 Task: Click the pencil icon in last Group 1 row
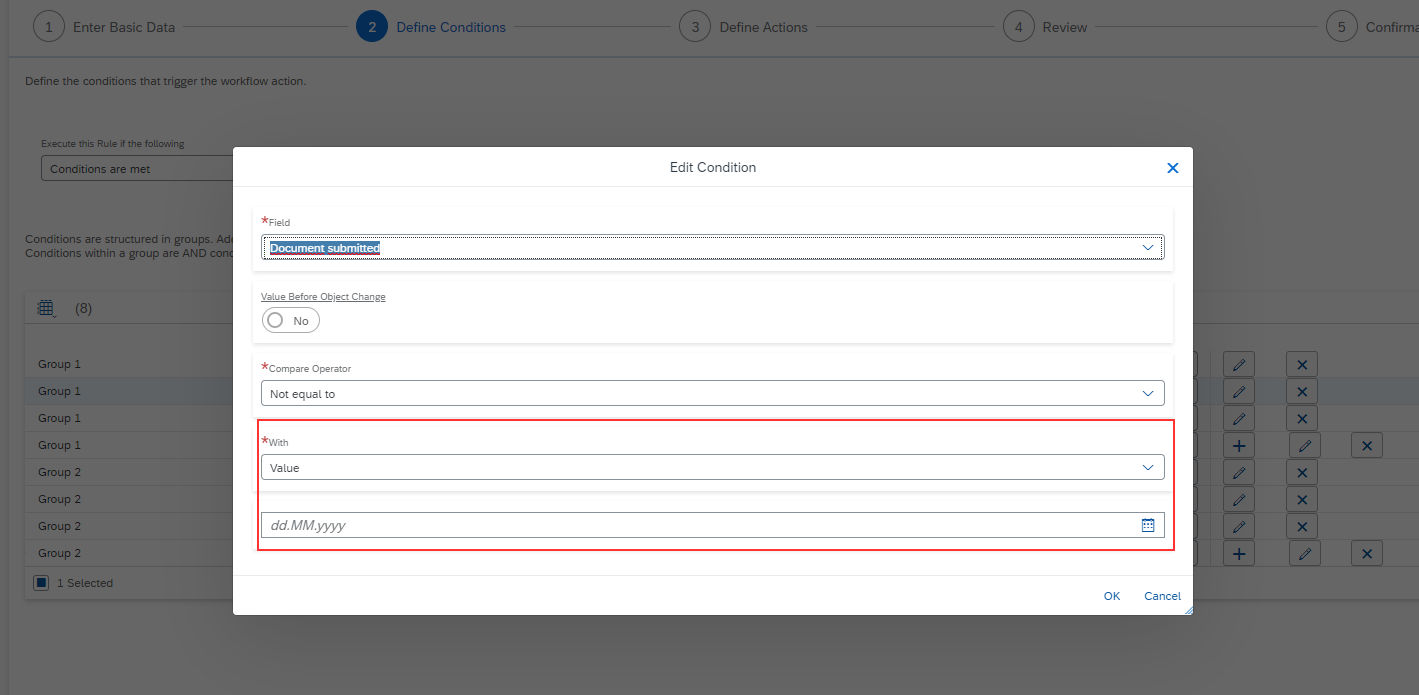[x=1305, y=446]
